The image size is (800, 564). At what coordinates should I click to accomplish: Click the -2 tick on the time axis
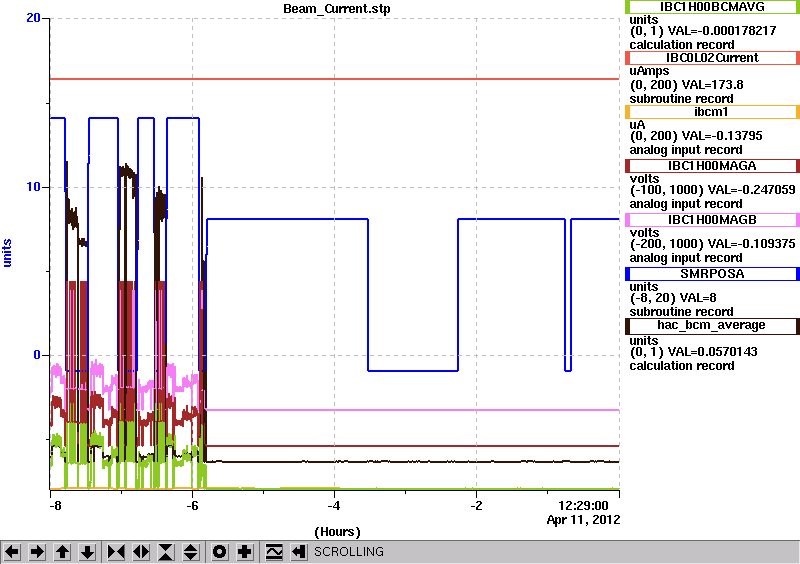click(476, 506)
